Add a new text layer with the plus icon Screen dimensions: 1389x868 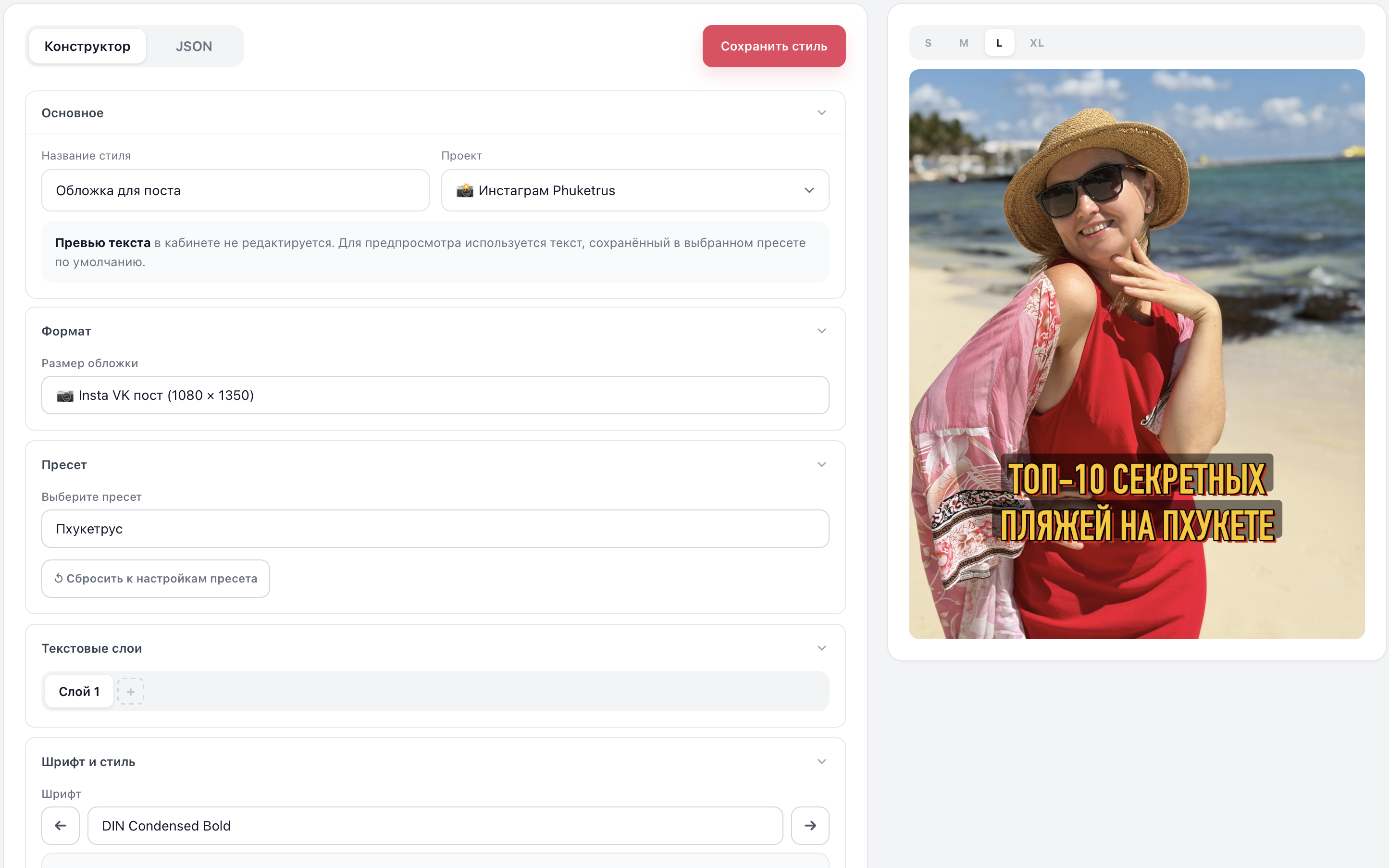130,691
